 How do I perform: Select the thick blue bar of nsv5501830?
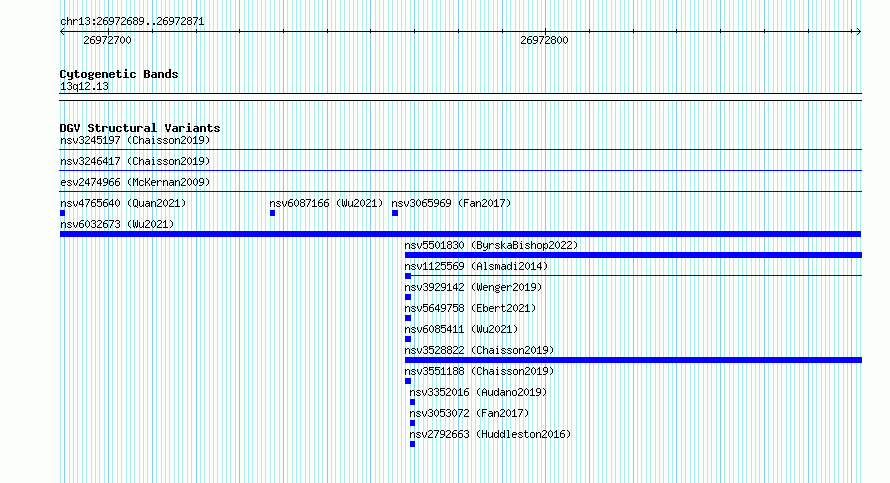coord(633,255)
